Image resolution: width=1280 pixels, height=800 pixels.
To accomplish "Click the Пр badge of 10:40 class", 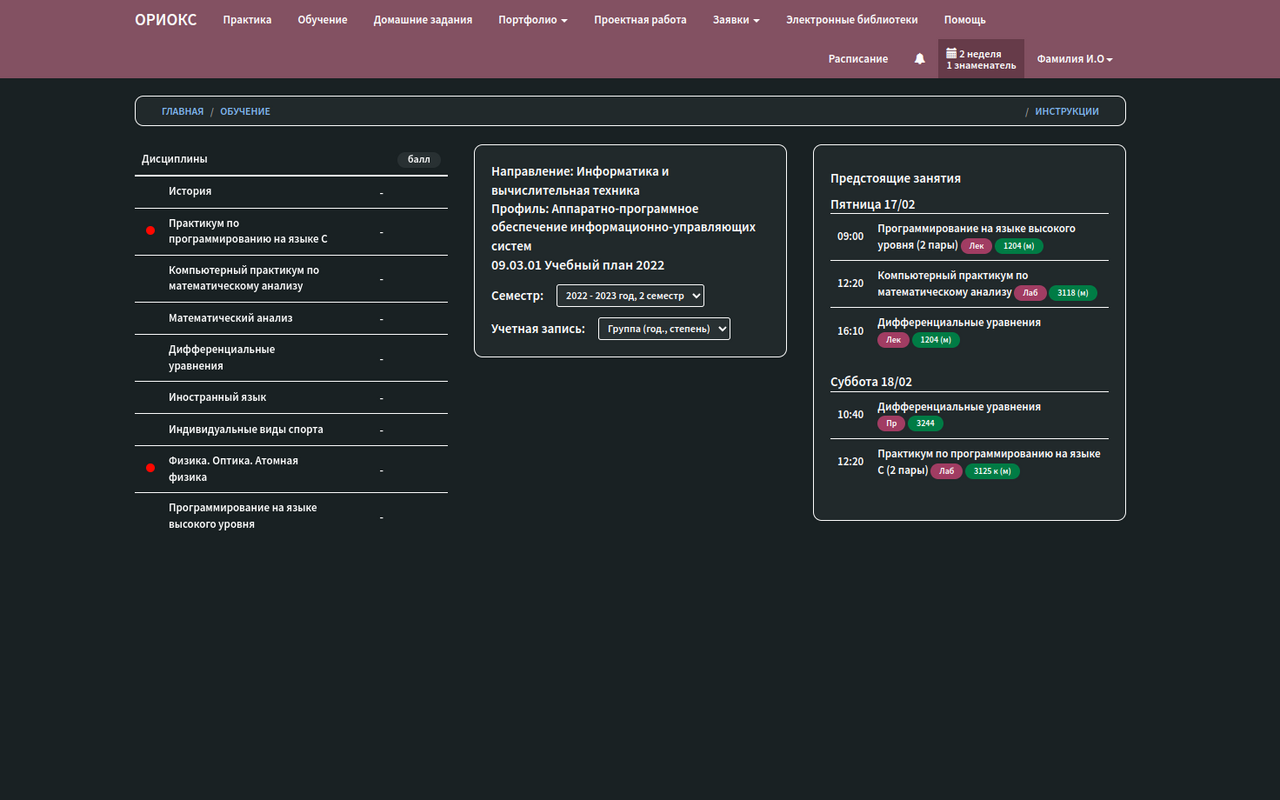I will (x=891, y=424).
